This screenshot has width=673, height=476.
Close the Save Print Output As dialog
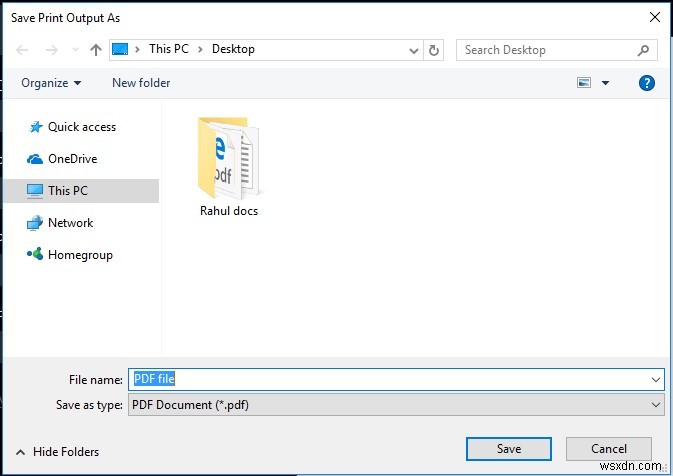[x=655, y=18]
